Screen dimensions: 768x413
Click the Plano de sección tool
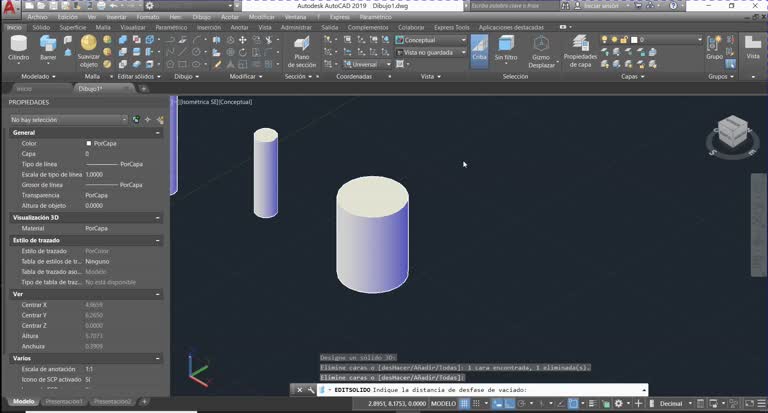click(x=301, y=51)
